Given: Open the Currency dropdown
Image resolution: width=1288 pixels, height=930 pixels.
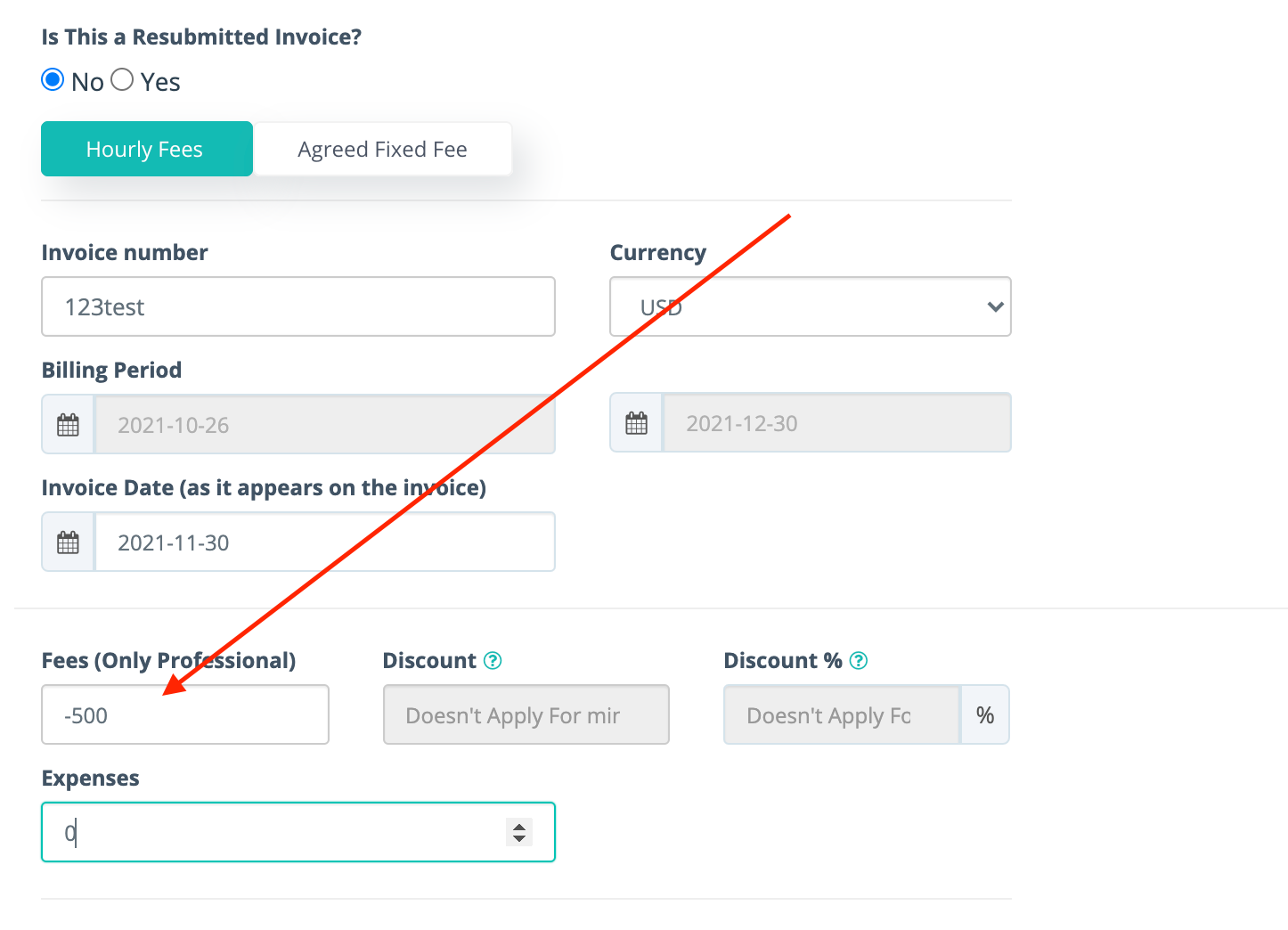Looking at the screenshot, I should click(811, 306).
